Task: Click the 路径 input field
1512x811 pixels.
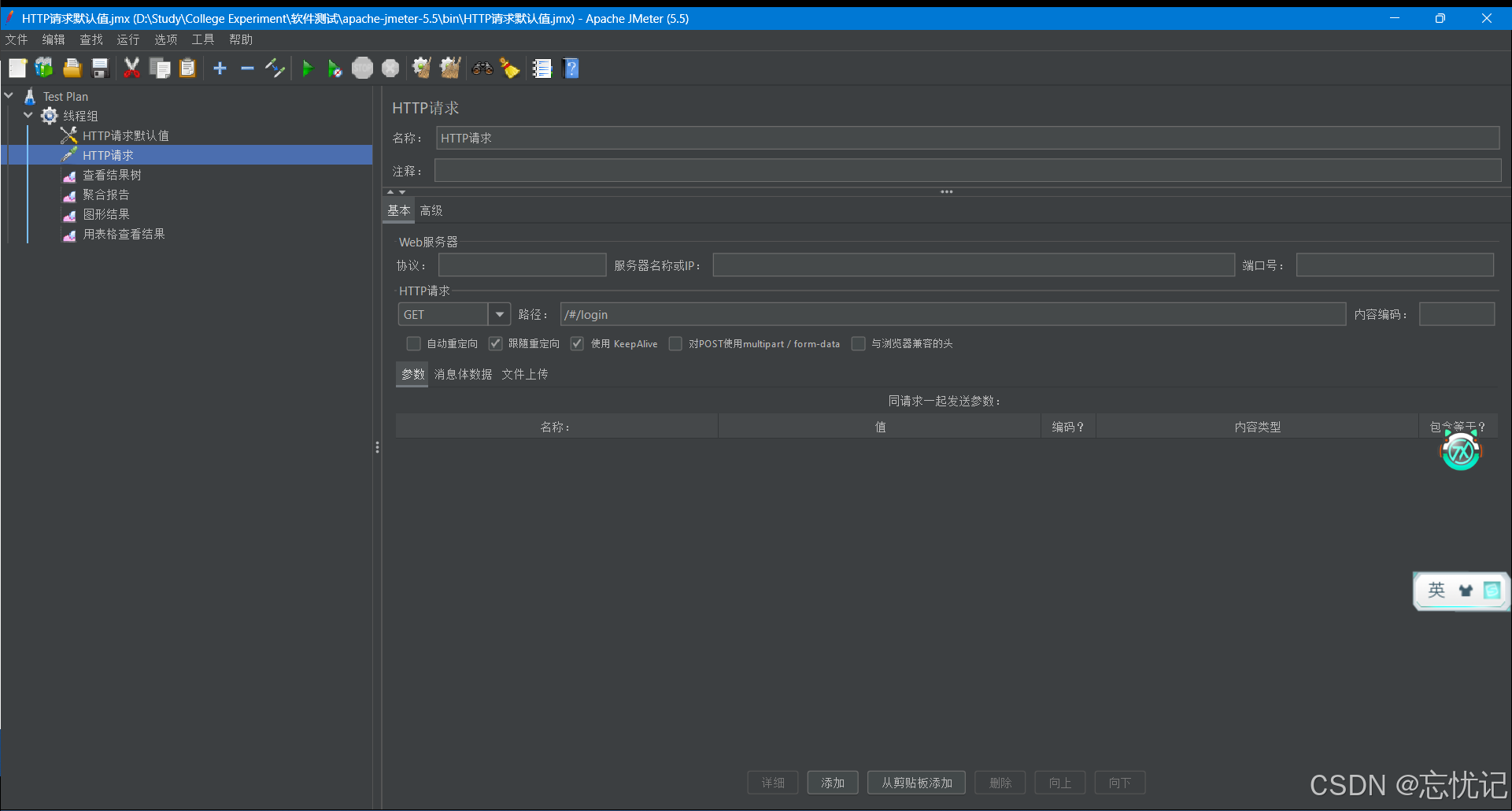Action: point(952,314)
